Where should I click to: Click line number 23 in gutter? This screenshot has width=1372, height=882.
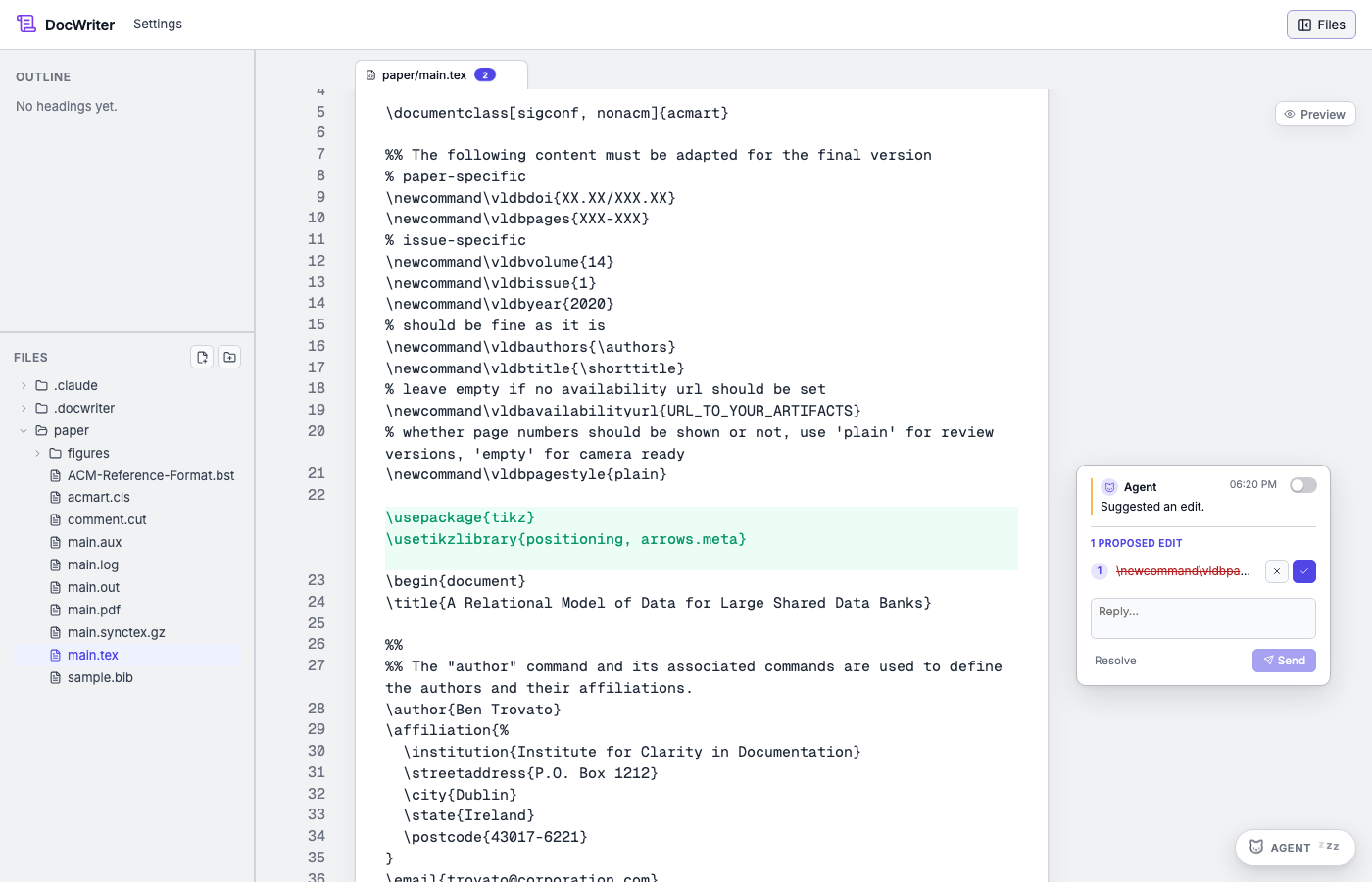pyautogui.click(x=317, y=580)
